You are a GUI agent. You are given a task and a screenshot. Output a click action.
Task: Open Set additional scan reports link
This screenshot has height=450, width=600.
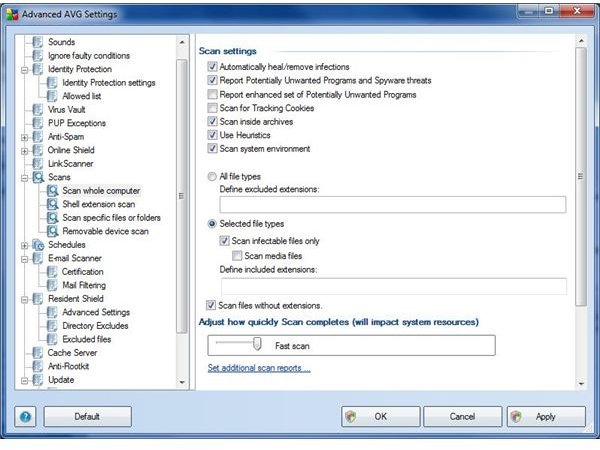(x=259, y=368)
